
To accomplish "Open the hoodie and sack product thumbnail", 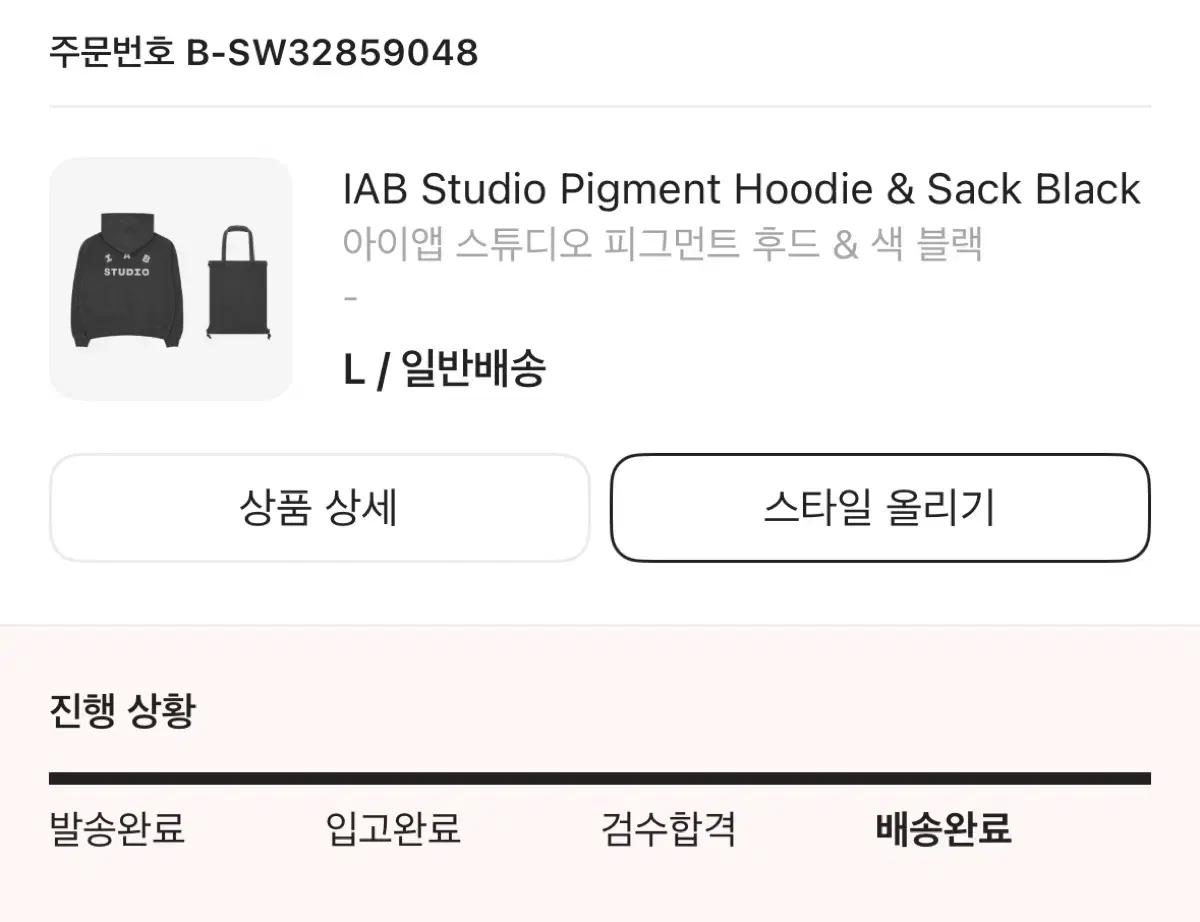I will 171,279.
